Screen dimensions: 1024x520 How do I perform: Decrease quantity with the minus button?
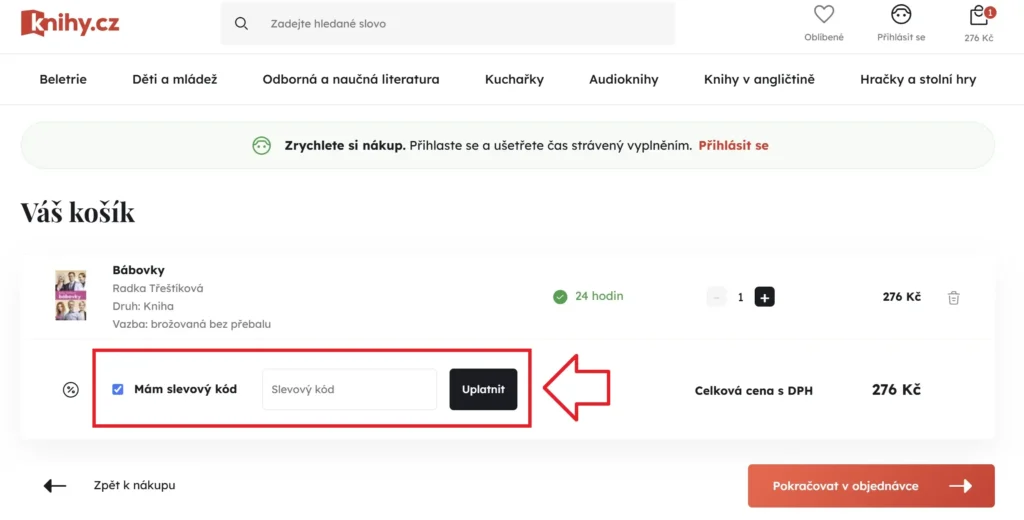[x=716, y=297]
